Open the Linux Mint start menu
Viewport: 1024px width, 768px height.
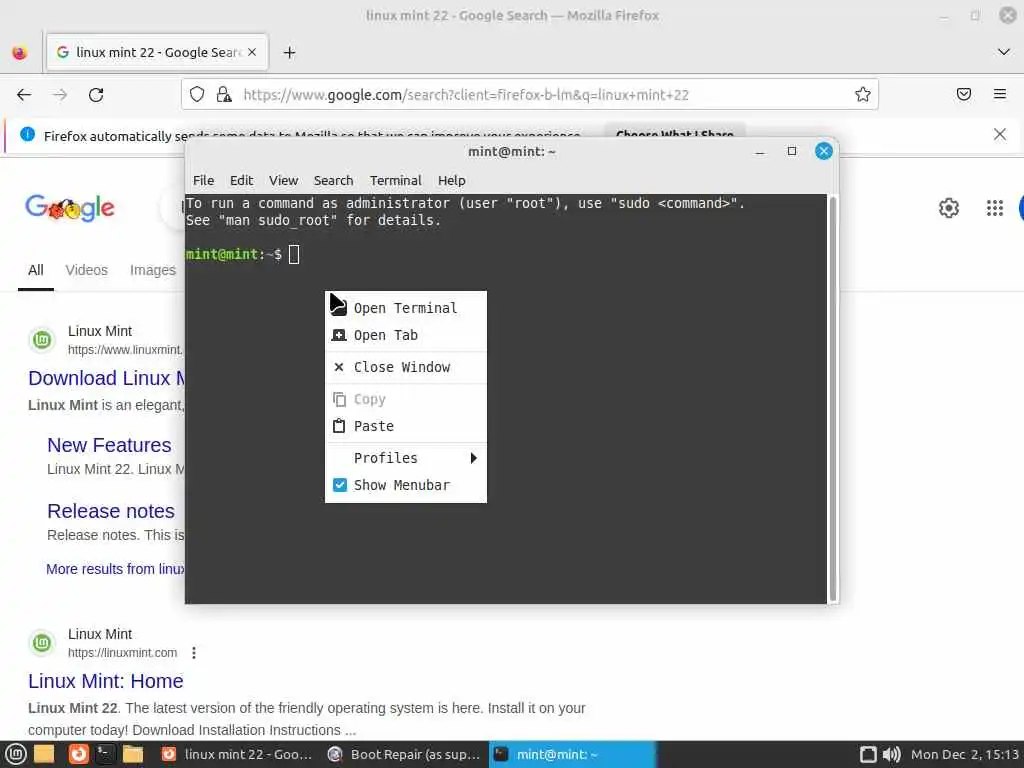point(16,754)
